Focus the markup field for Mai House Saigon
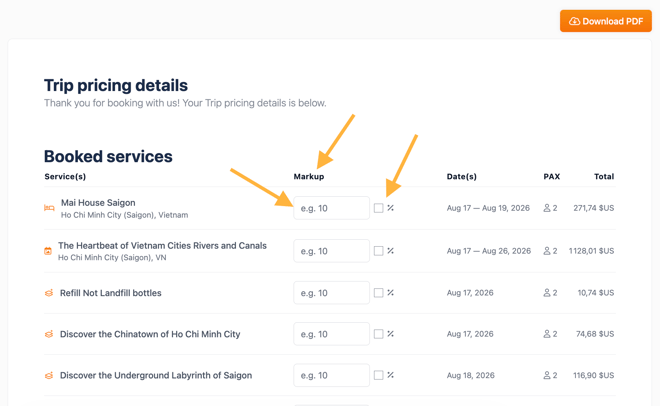The height and width of the screenshot is (406, 660). 331,208
